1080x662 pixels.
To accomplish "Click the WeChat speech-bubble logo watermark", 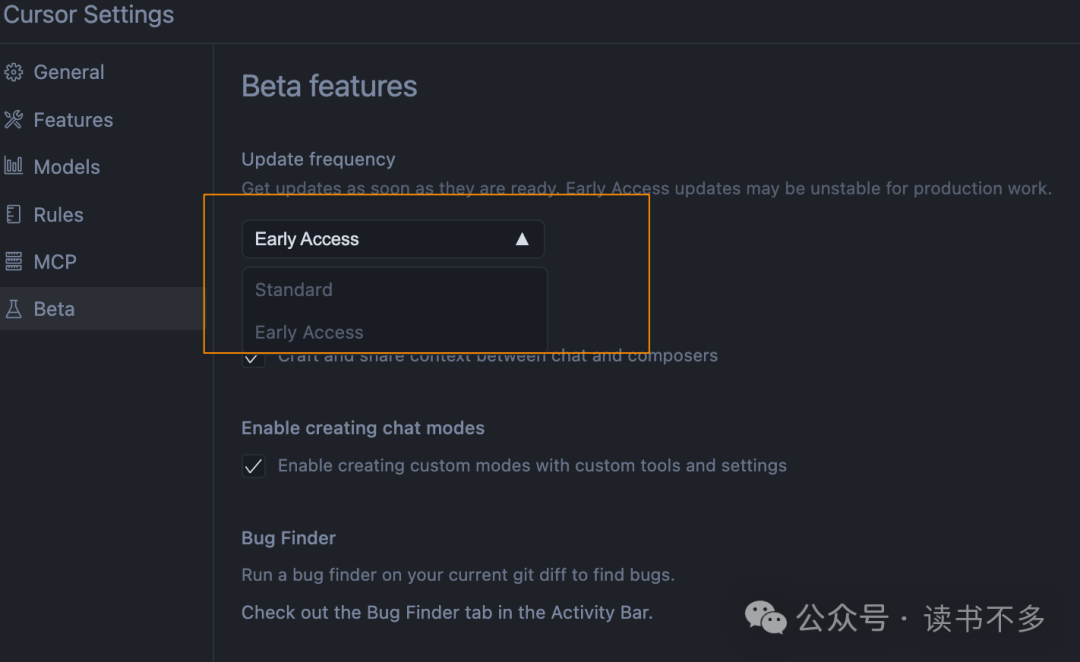I will click(x=764, y=618).
